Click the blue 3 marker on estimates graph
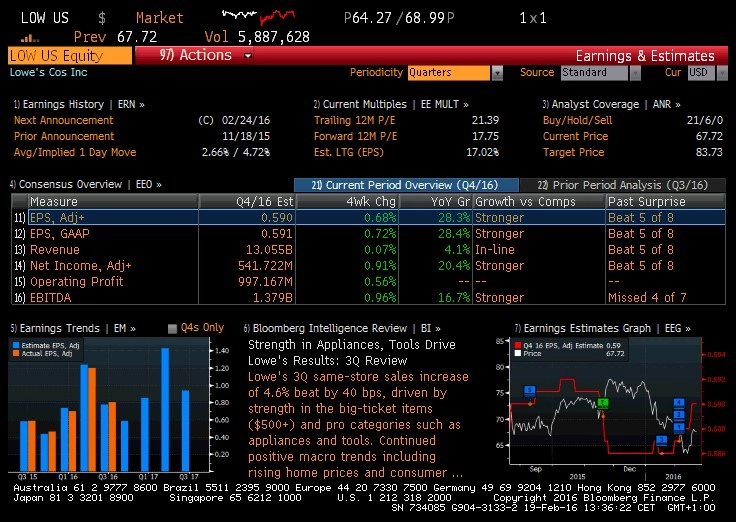The height and width of the screenshot is (522, 736). tap(661, 440)
